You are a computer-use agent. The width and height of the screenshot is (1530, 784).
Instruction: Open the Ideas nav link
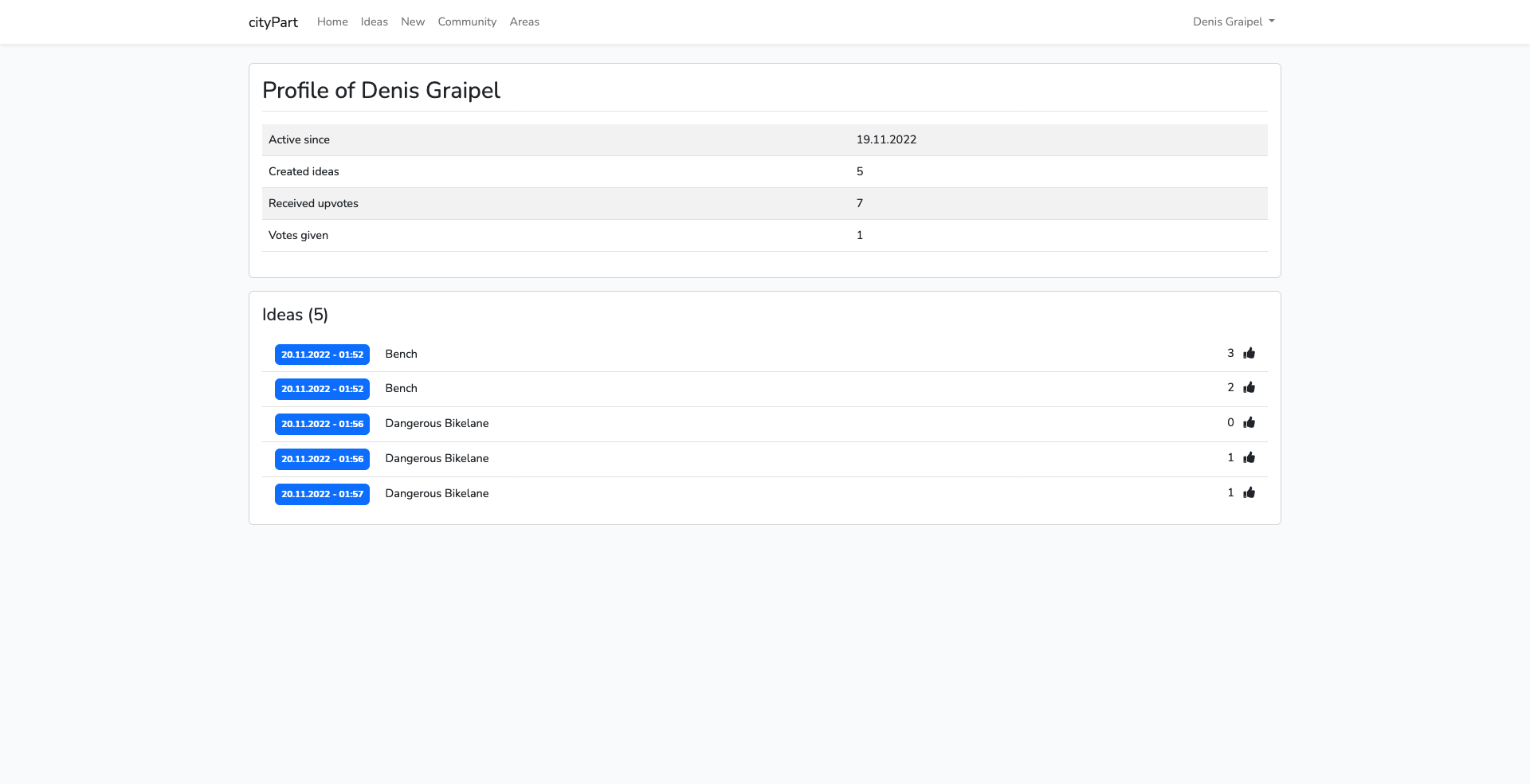point(374,22)
